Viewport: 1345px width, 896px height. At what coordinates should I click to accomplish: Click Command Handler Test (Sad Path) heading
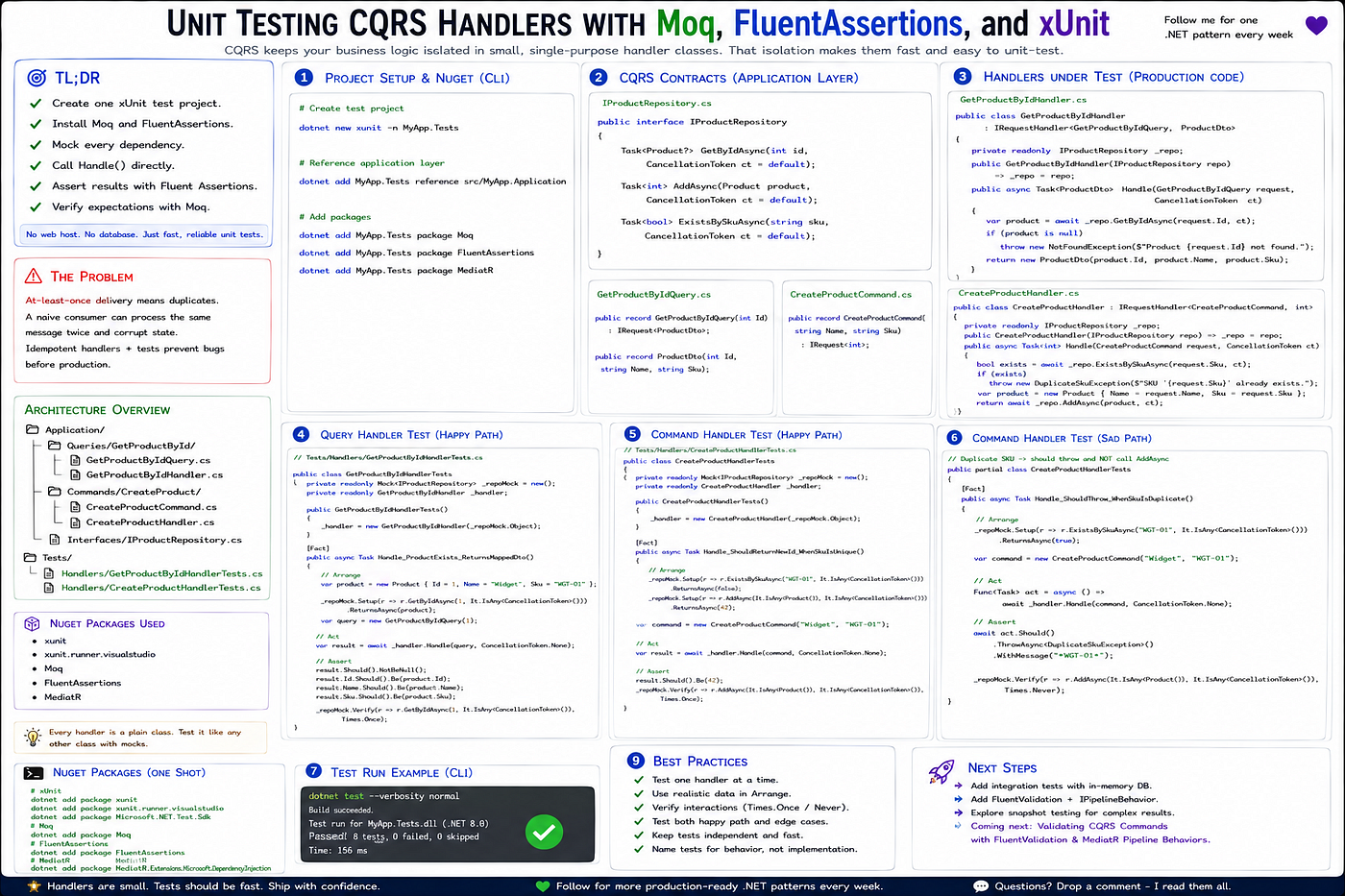point(1062,438)
